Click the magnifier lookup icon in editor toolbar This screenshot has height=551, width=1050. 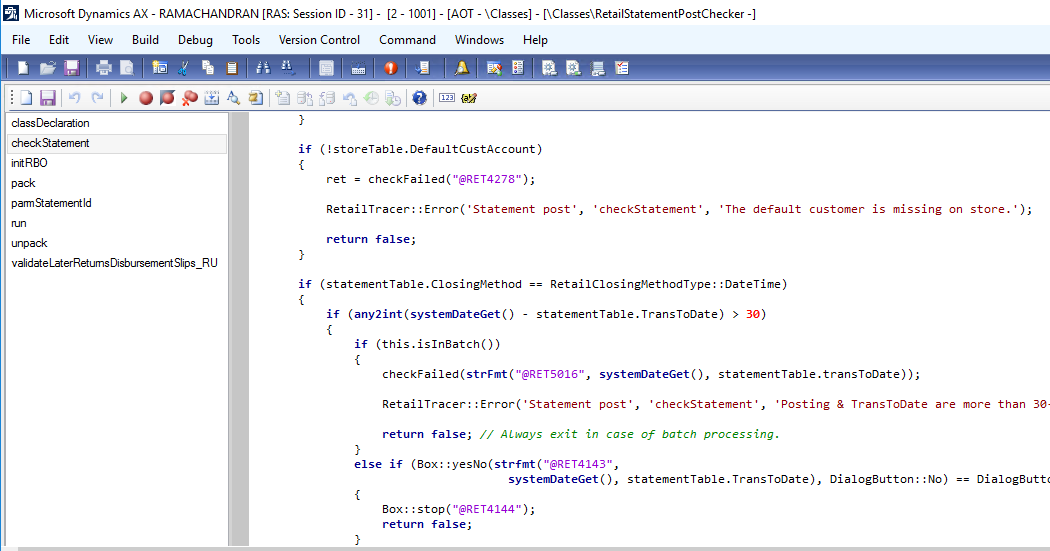[x=233, y=98]
